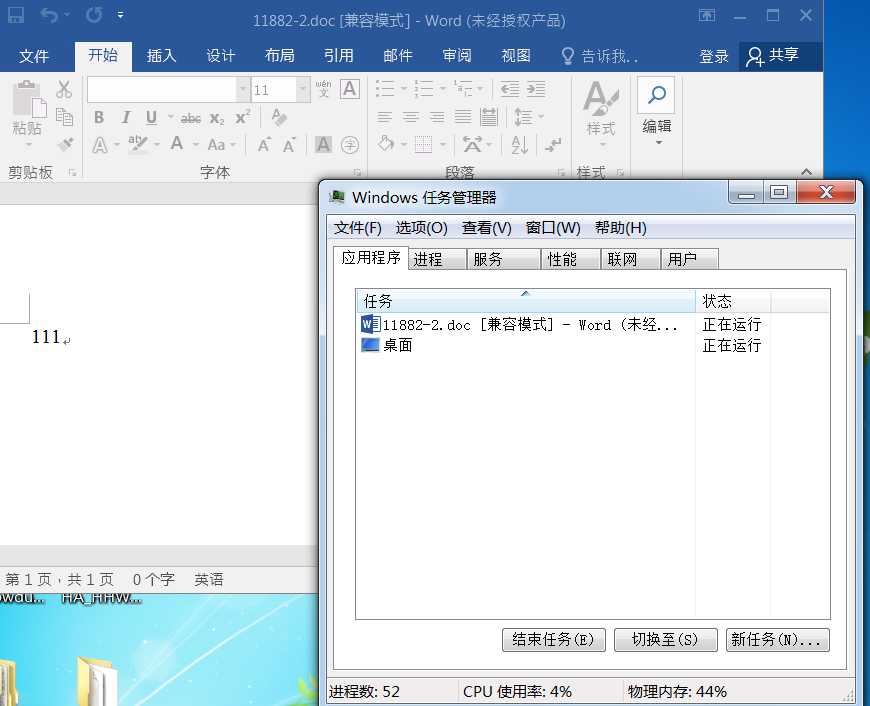The width and height of the screenshot is (870, 706).
Task: Click the Character Border icon
Action: pos(350,89)
